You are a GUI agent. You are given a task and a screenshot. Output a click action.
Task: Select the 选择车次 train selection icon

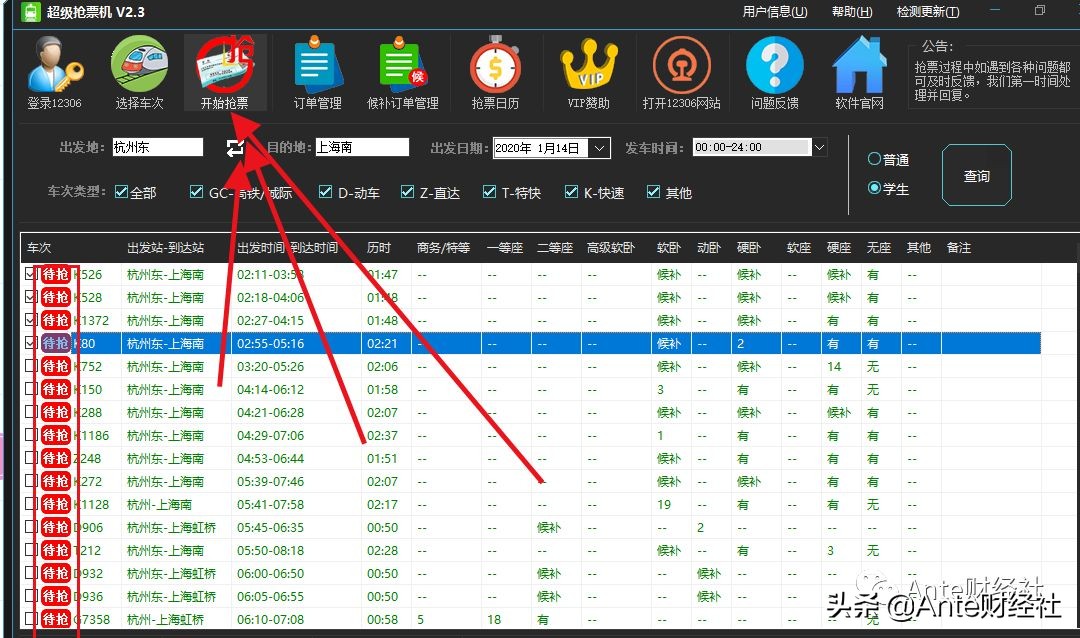click(x=139, y=70)
